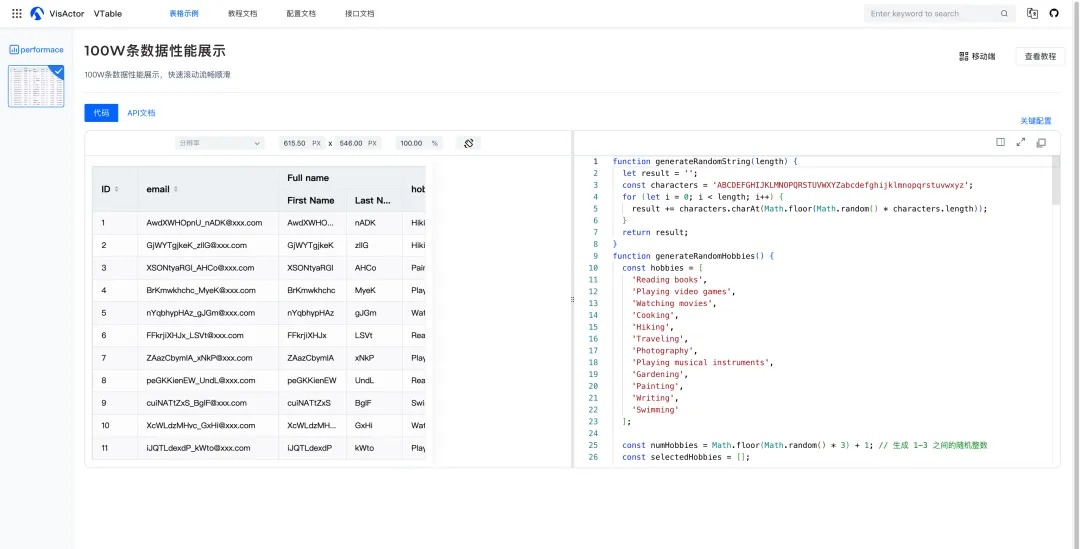Copy code using the copy icon
Image resolution: width=1080 pixels, height=549 pixels.
pos(1041,143)
